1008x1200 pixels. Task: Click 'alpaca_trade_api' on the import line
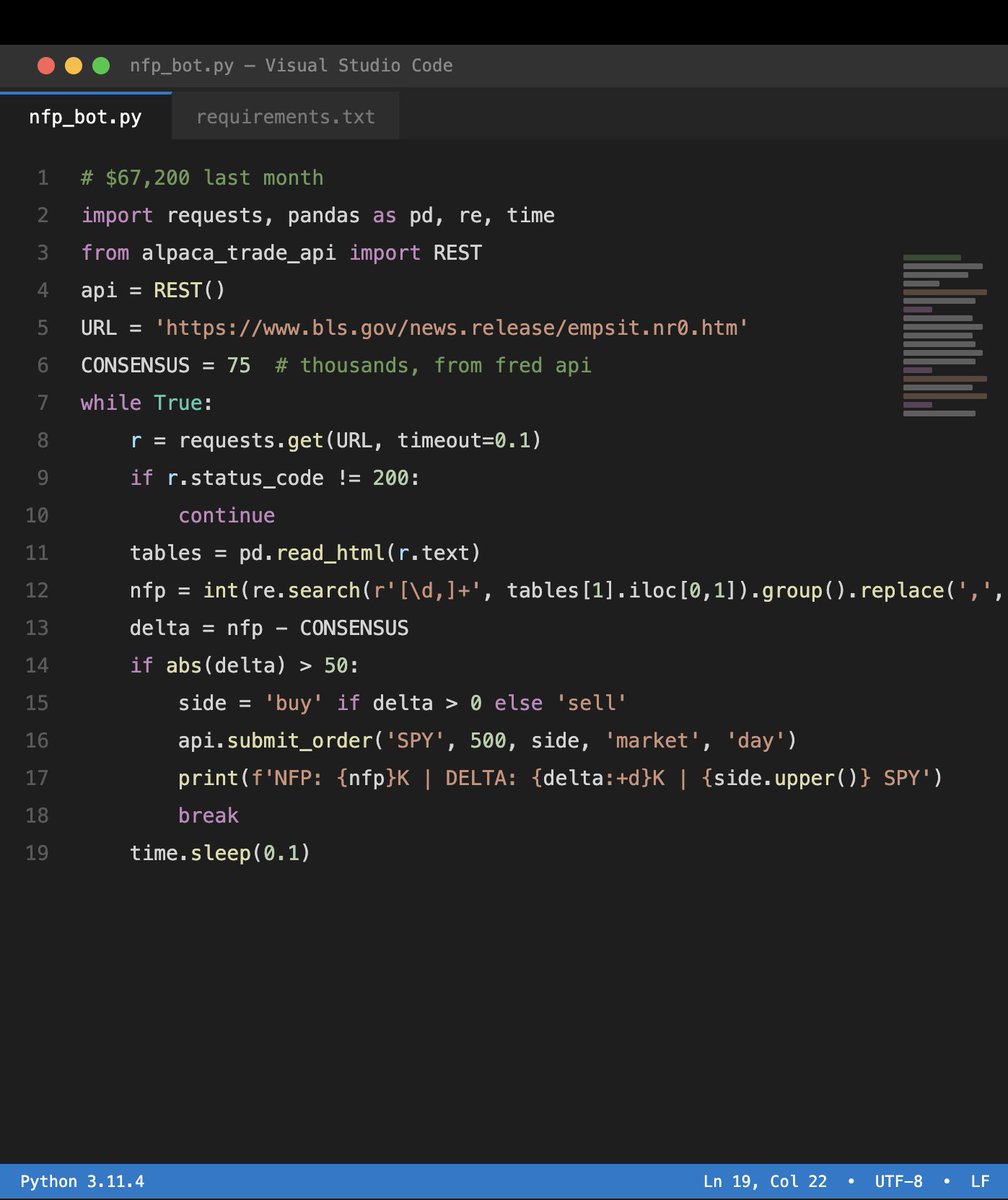click(239, 253)
